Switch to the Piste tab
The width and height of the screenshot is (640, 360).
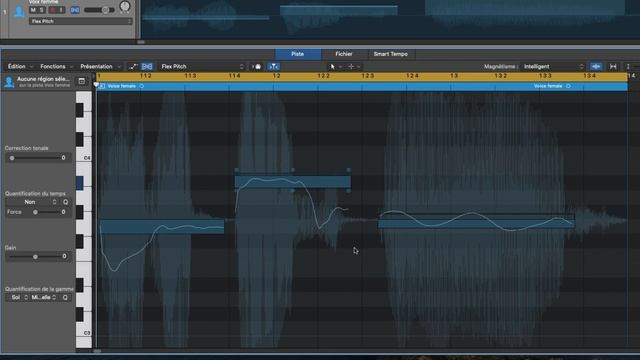click(298, 54)
